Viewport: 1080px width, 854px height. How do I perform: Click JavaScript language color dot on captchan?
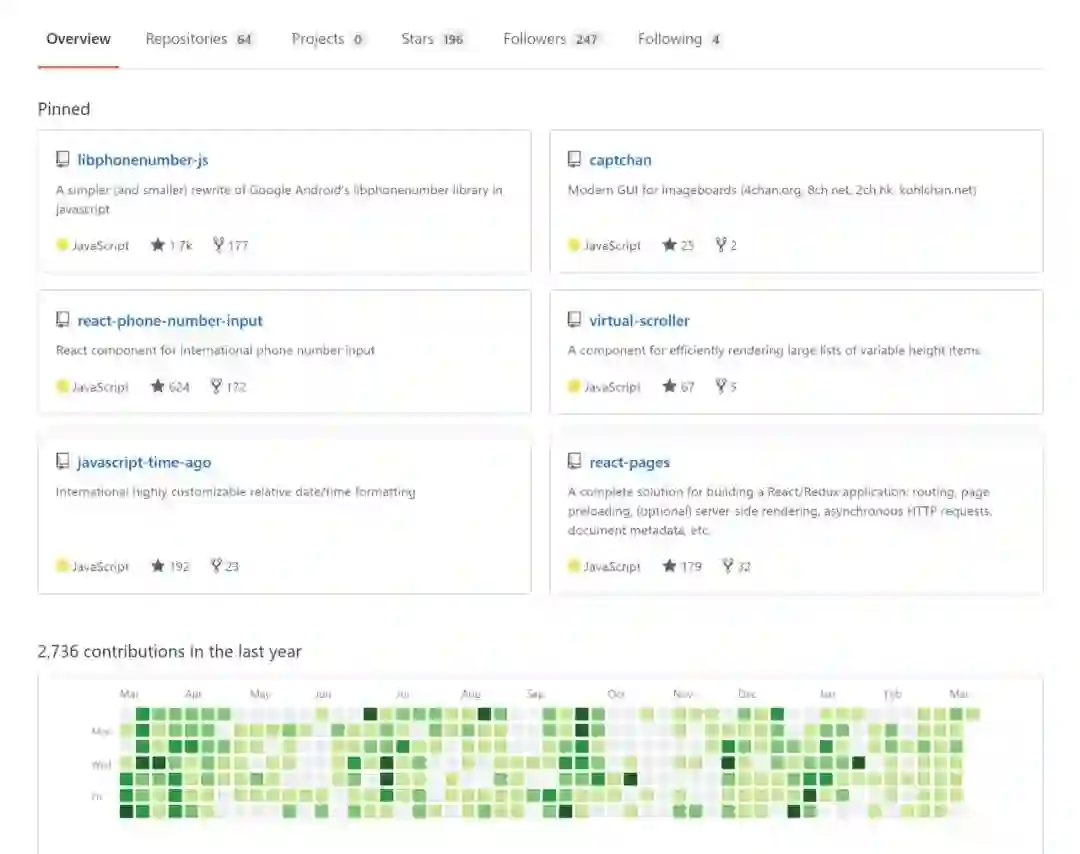click(x=574, y=245)
